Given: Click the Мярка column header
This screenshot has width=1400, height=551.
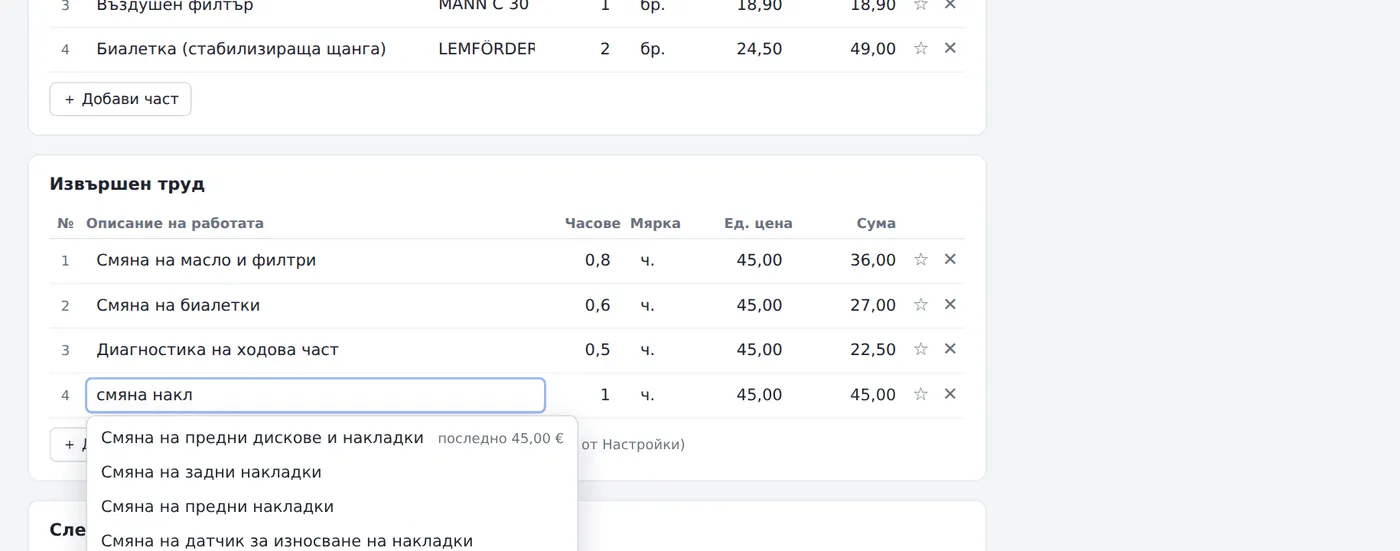Looking at the screenshot, I should coord(655,223).
